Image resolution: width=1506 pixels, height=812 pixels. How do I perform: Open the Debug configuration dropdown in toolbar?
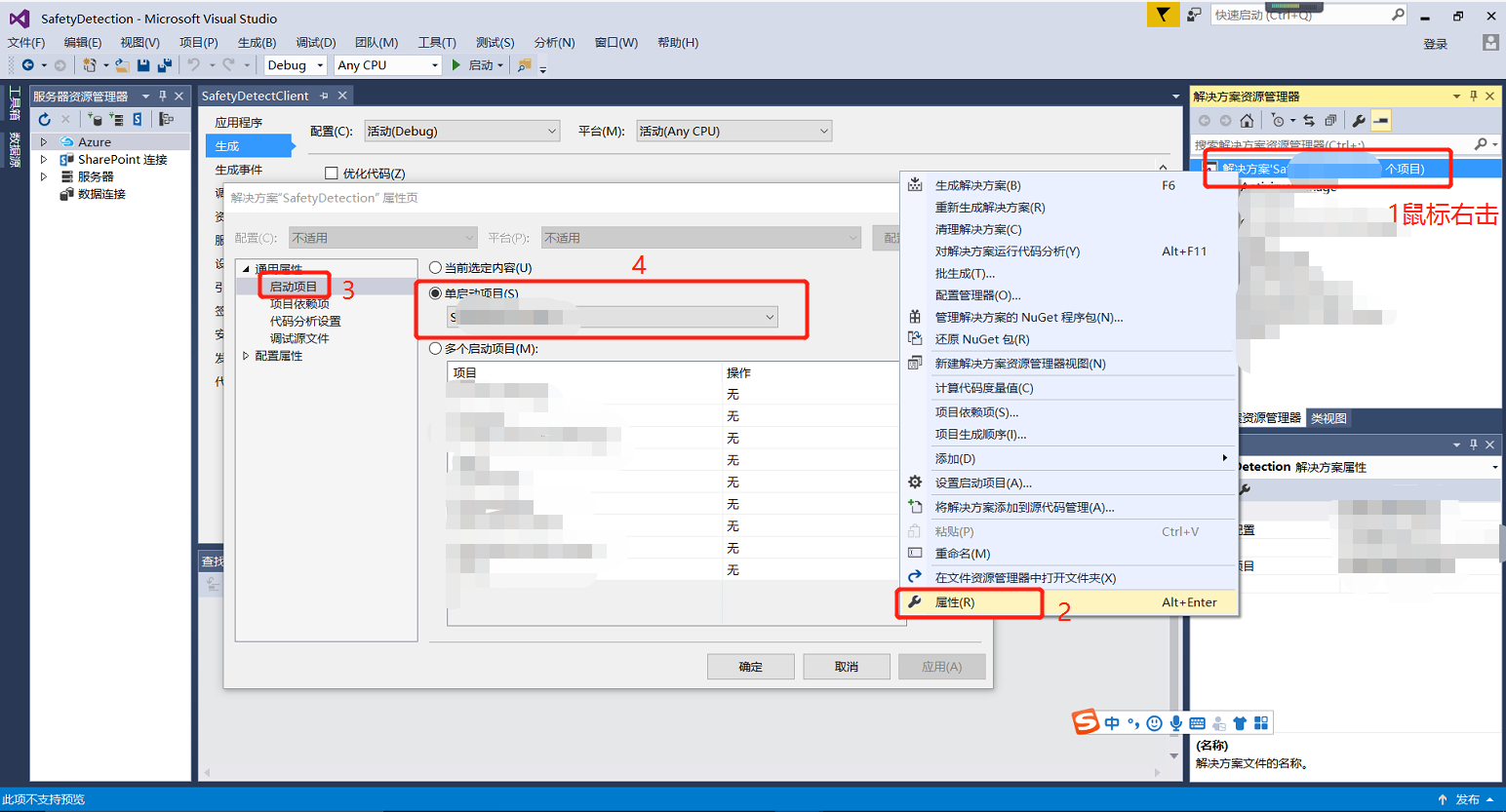(x=296, y=65)
